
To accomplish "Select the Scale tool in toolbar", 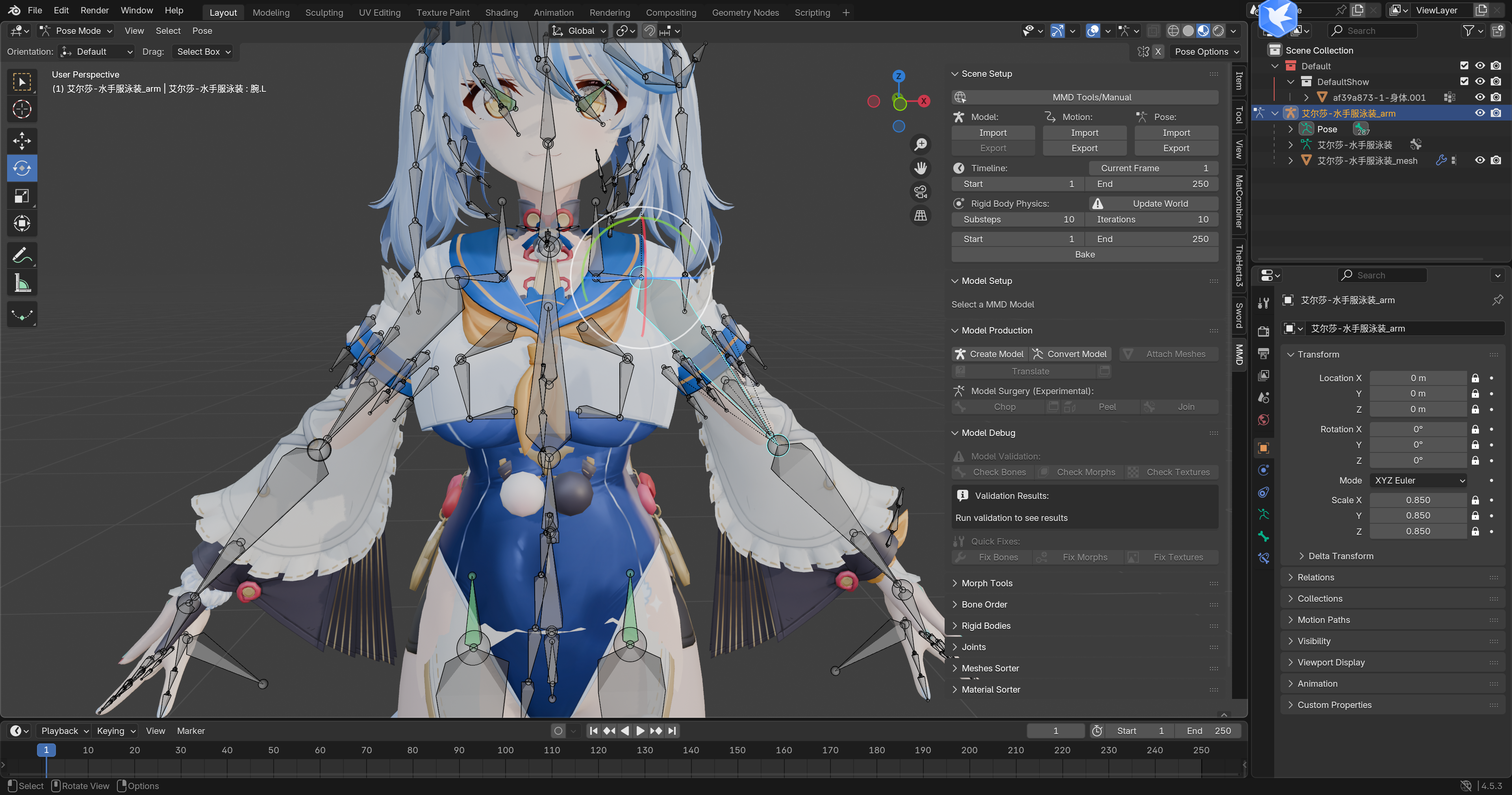I will (x=22, y=196).
